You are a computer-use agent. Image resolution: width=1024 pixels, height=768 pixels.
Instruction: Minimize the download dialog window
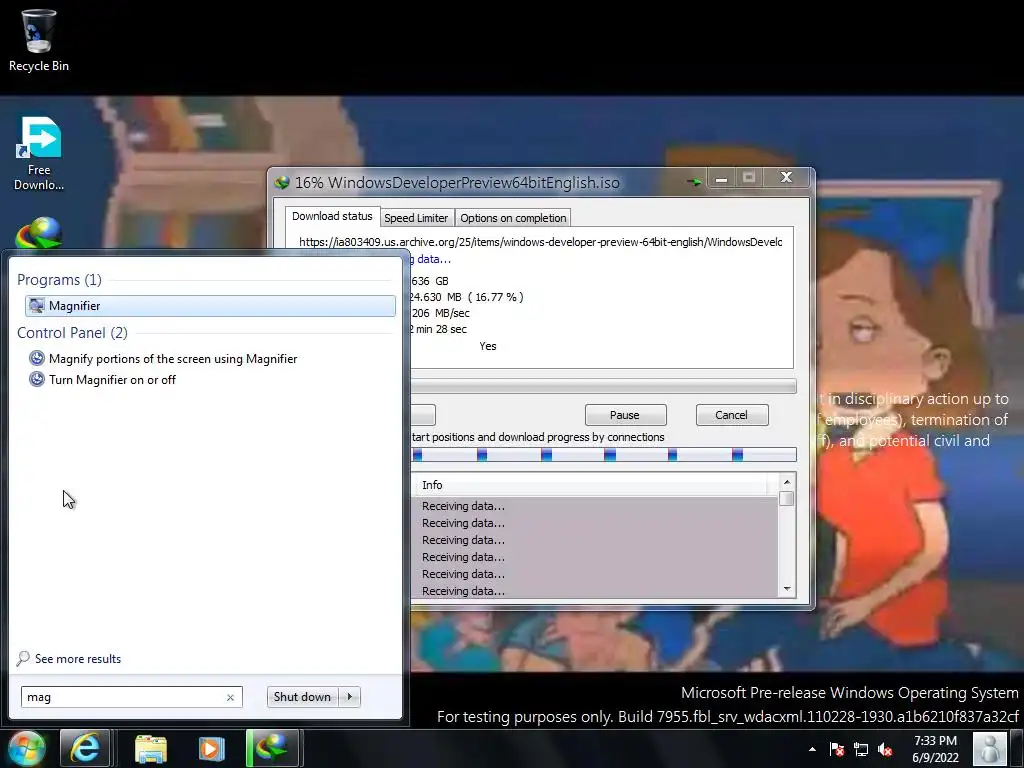point(721,178)
